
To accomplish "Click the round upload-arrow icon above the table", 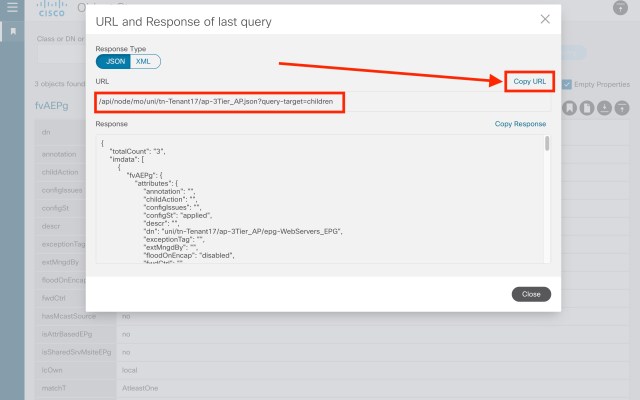I will coord(622,107).
